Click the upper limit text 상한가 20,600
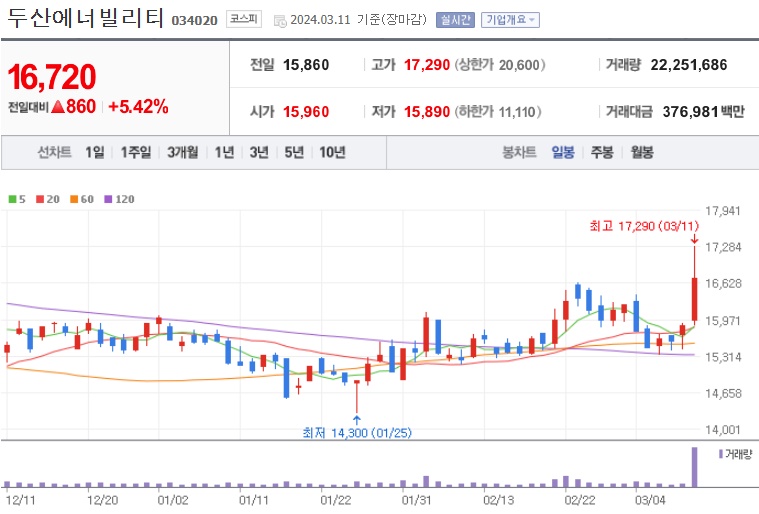The height and width of the screenshot is (514, 759). (500, 65)
